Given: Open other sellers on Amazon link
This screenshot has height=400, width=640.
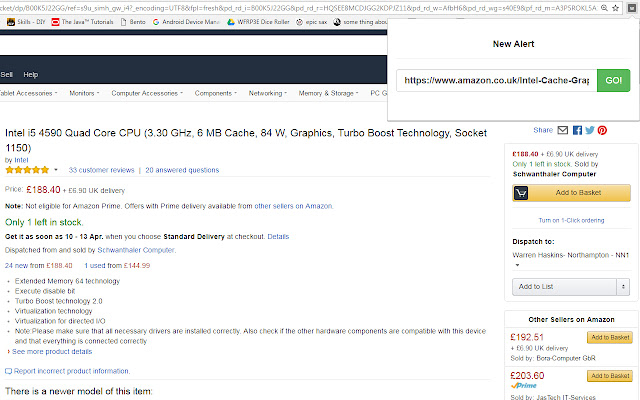Looking at the screenshot, I should 293,206.
